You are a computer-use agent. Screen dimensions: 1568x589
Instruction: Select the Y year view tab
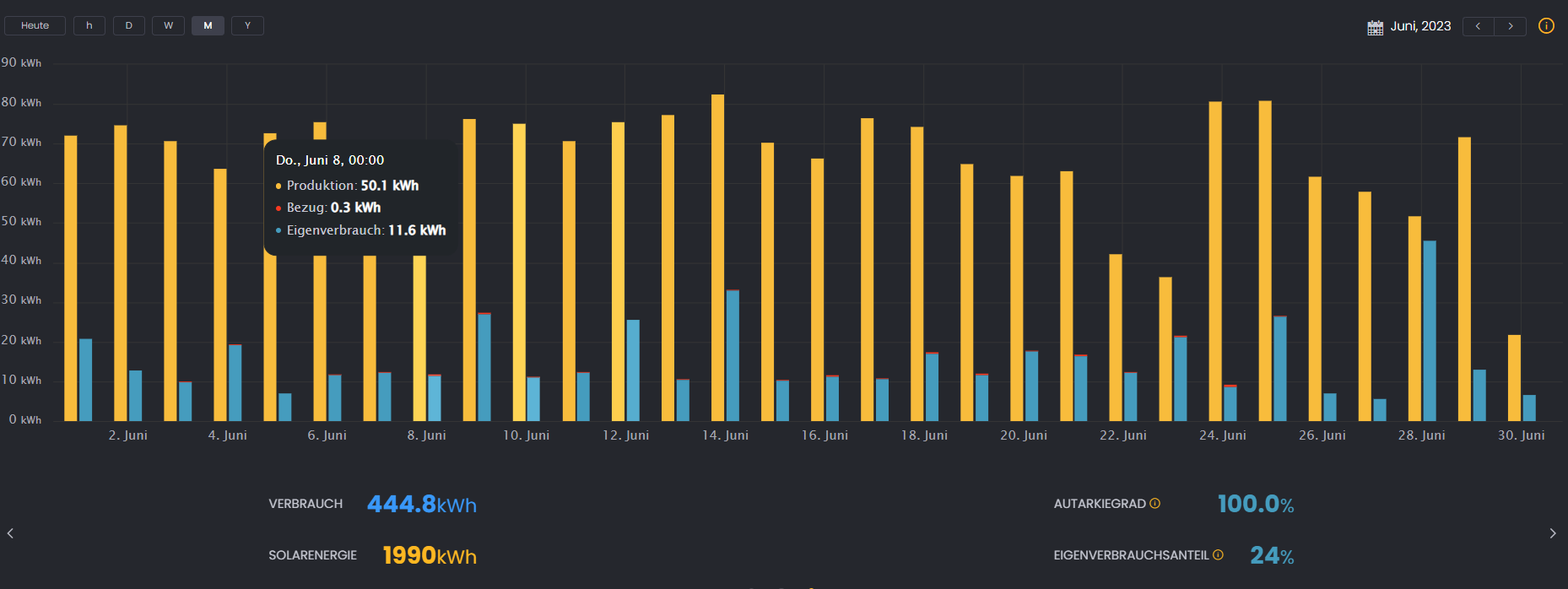pyautogui.click(x=247, y=25)
